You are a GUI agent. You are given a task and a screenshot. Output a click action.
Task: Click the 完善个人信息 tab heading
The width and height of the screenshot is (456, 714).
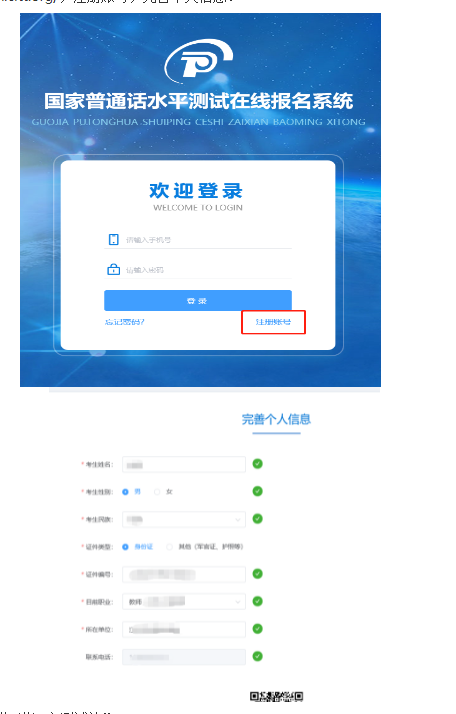tap(276, 419)
